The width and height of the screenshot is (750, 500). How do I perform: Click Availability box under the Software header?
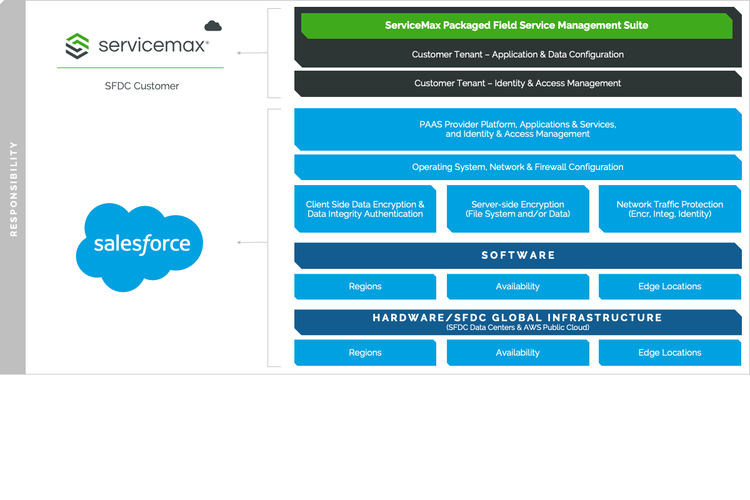pyautogui.click(x=517, y=286)
